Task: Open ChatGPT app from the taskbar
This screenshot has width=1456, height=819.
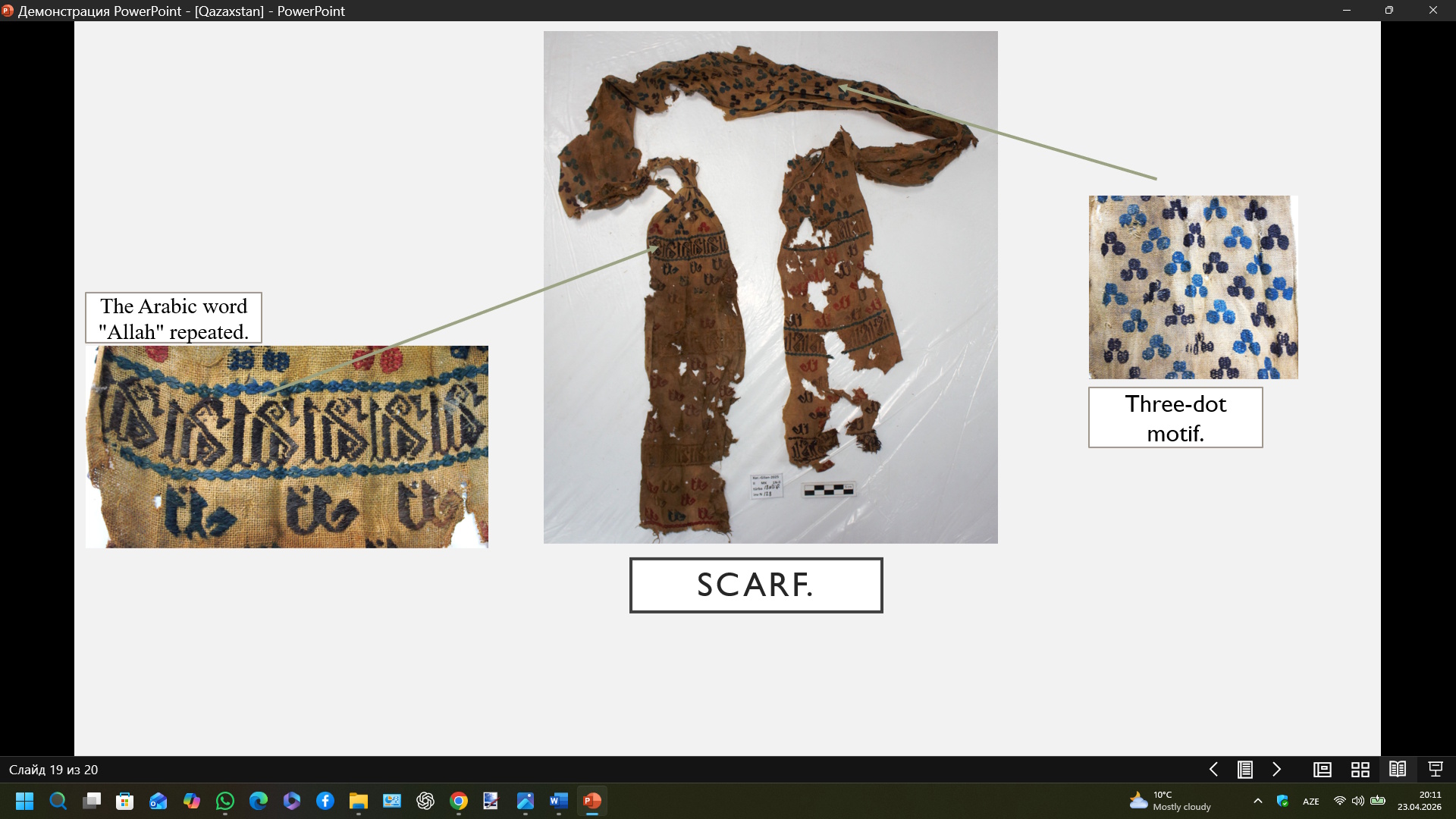Action: (x=425, y=801)
